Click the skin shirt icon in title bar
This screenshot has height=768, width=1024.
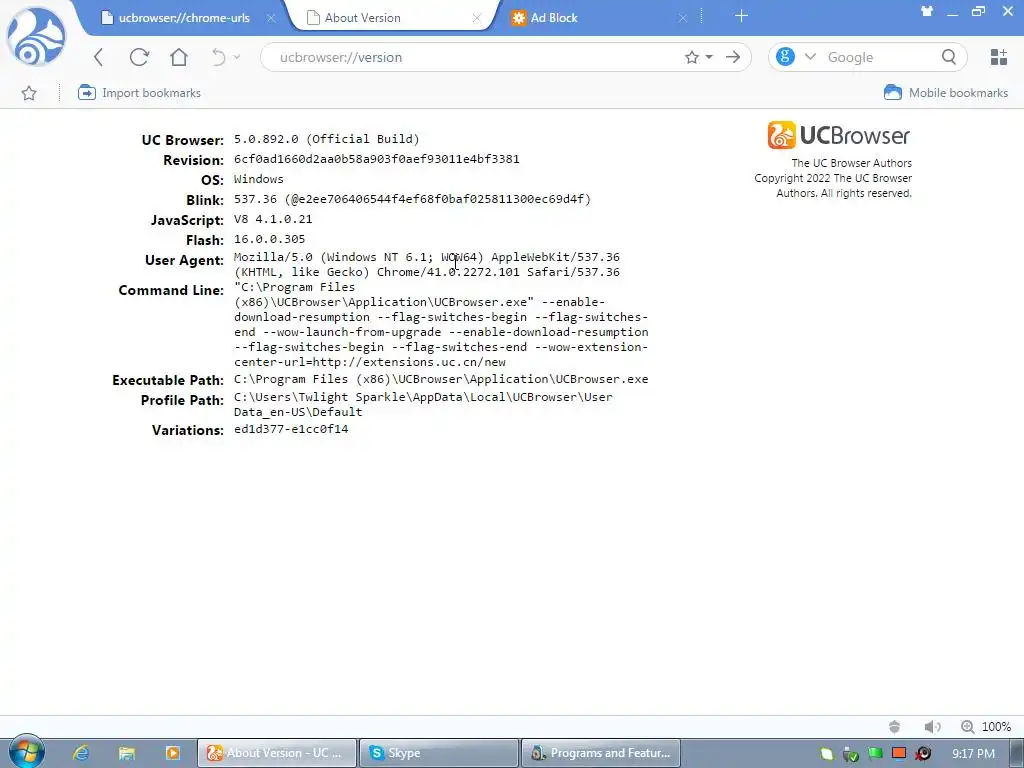pyautogui.click(x=927, y=11)
